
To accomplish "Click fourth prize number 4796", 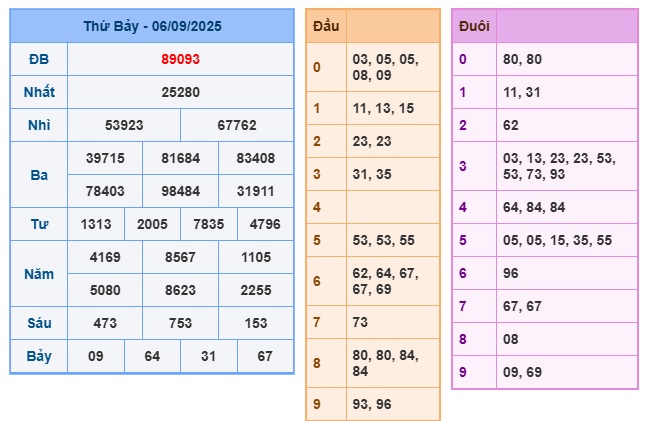I will click(266, 224).
